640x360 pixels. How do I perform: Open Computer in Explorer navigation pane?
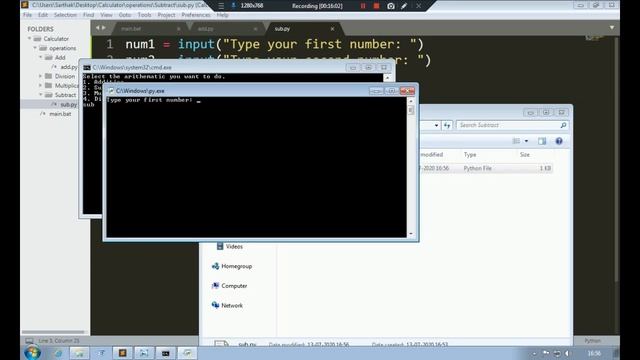[x=234, y=286]
